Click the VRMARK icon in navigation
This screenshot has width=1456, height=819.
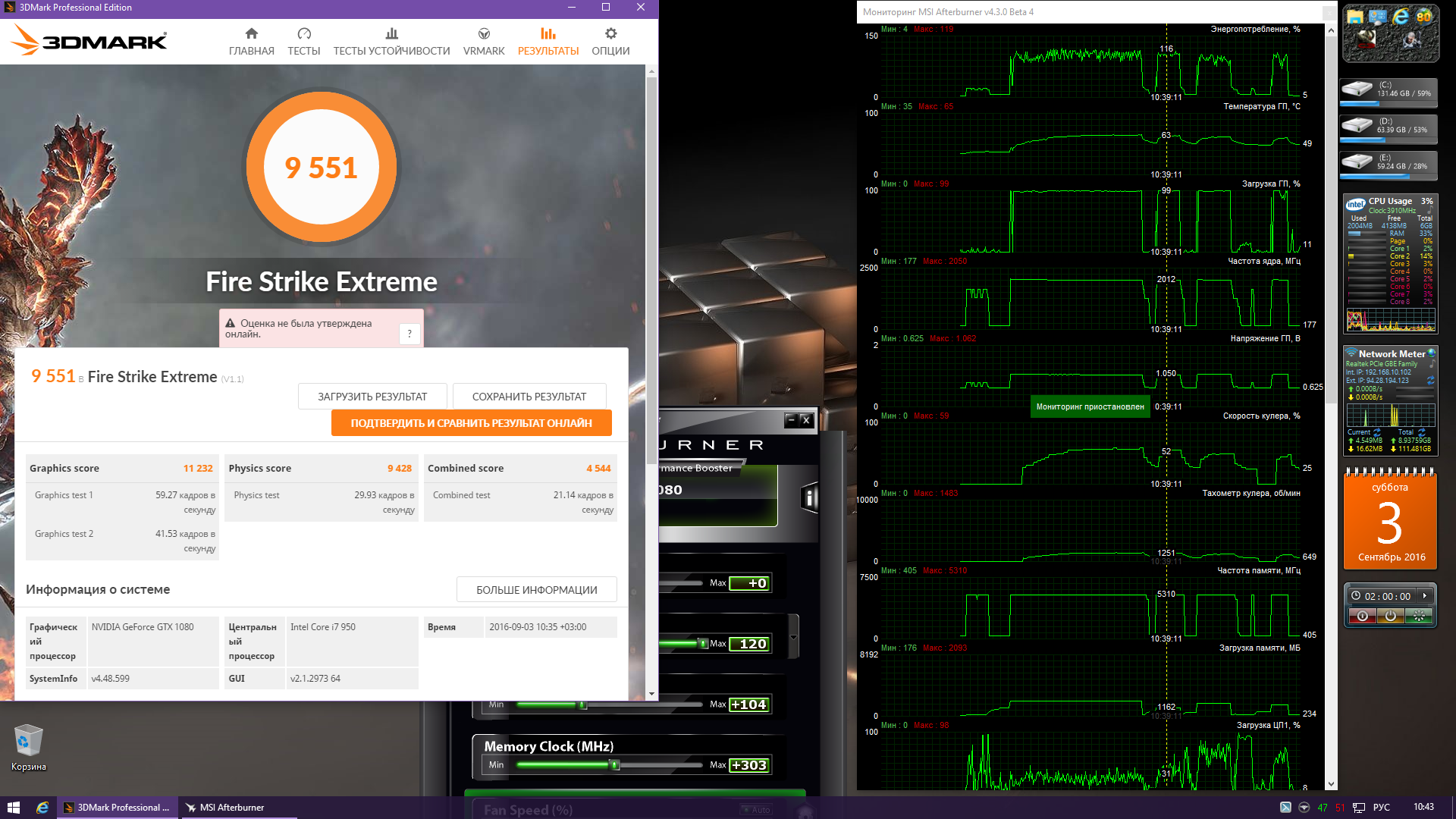point(484,34)
